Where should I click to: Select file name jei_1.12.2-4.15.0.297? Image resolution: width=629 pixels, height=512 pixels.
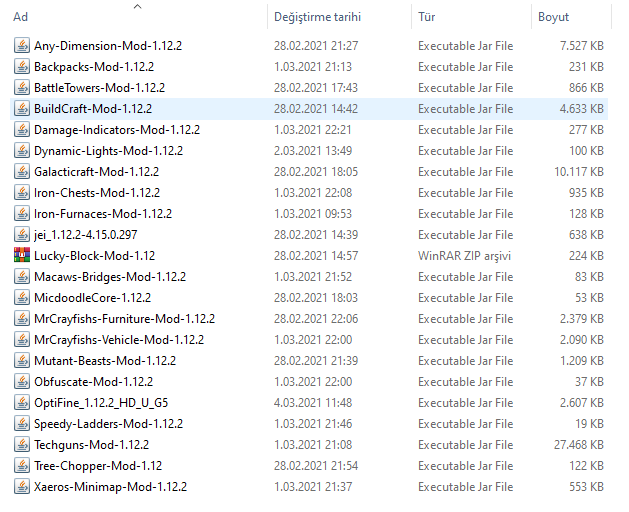pos(85,235)
